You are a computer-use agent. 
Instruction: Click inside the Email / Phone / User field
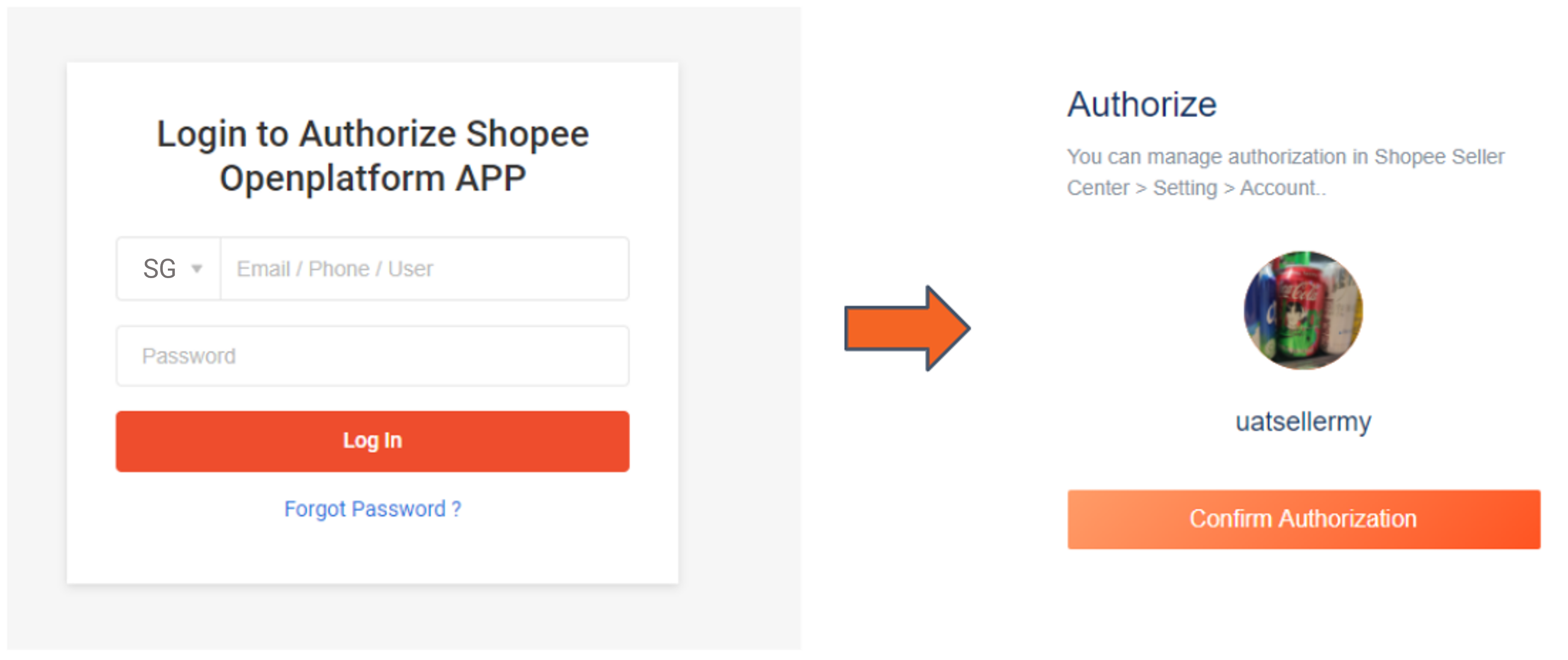click(424, 269)
